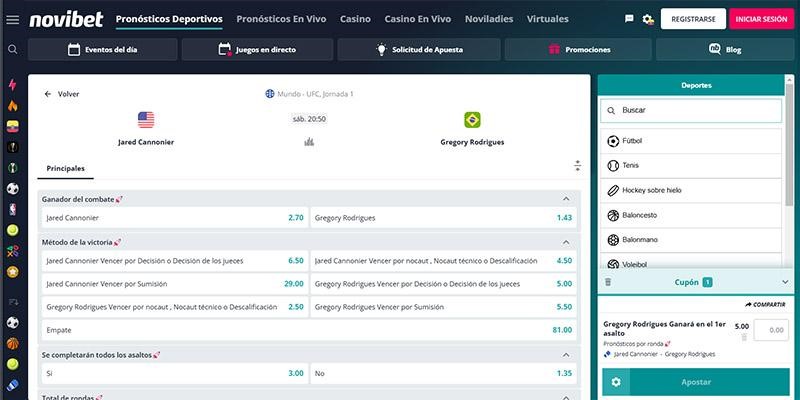This screenshot has width=800, height=400.
Task: Bet on Jared Cannonier at 2.70
Action: coord(174,218)
